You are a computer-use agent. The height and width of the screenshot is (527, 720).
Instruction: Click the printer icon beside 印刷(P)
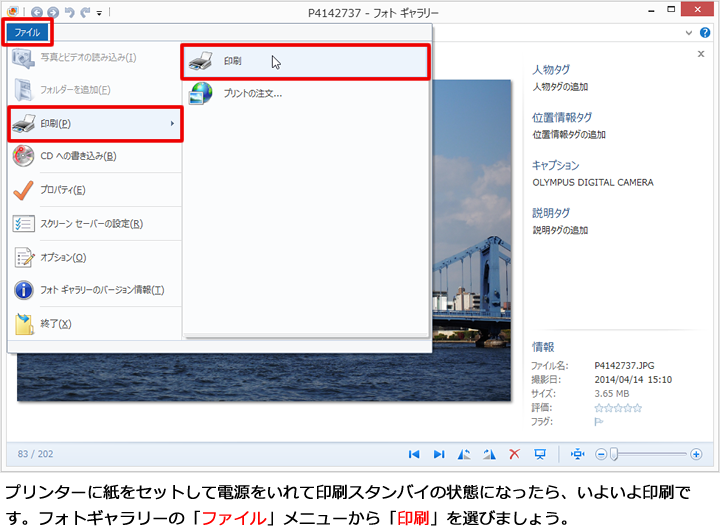(24, 123)
